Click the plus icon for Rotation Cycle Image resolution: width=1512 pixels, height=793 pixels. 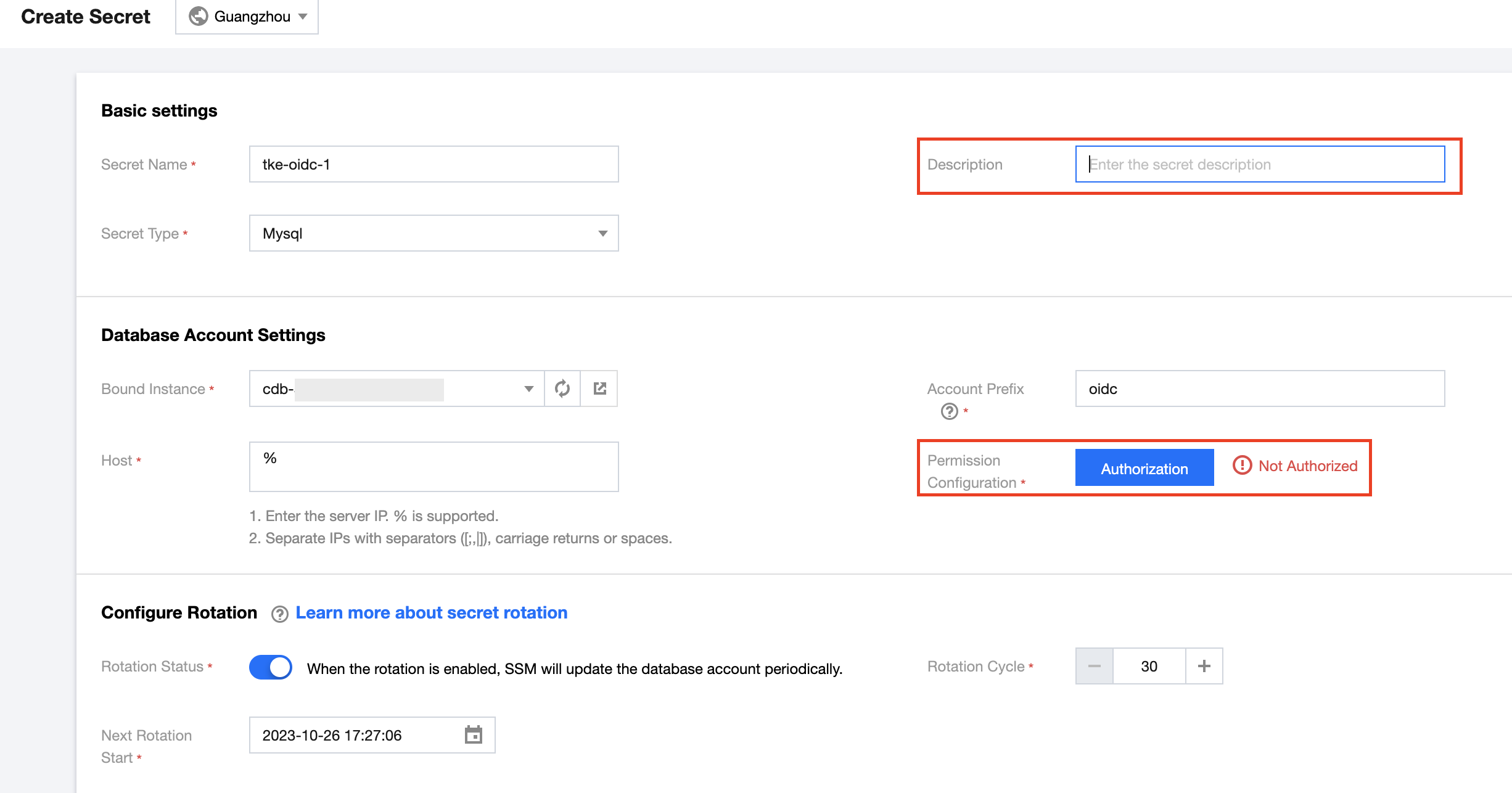tap(1204, 666)
